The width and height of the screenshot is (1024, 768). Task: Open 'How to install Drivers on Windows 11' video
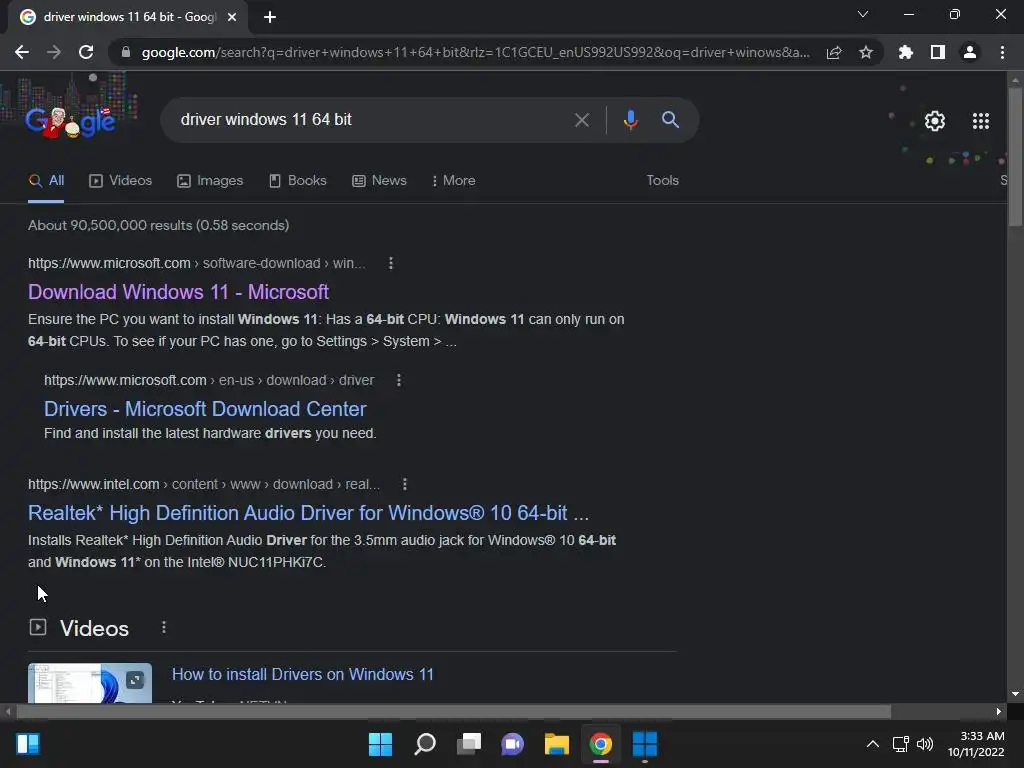pos(302,675)
